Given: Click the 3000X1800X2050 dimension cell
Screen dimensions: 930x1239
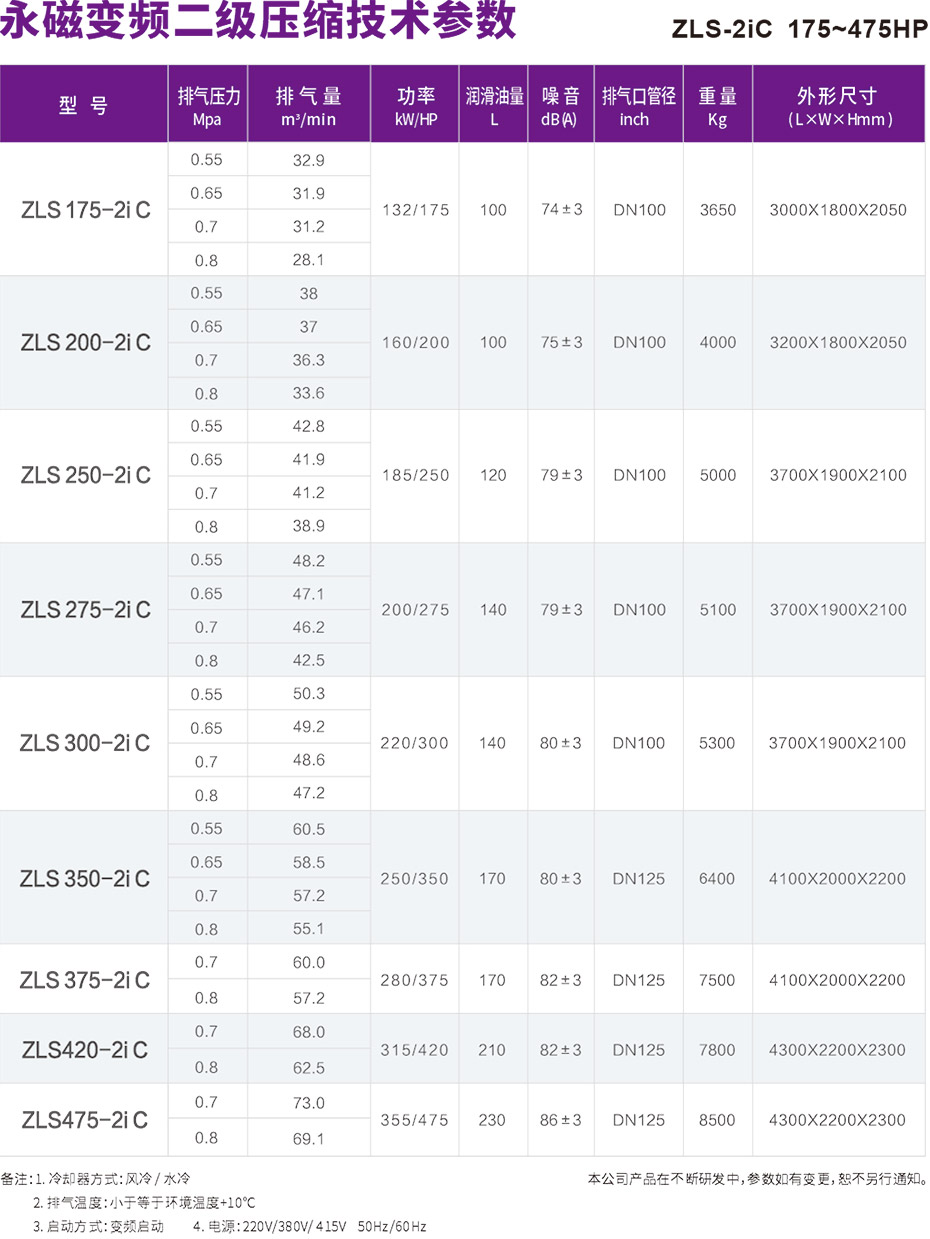Looking at the screenshot, I should pos(838,210).
